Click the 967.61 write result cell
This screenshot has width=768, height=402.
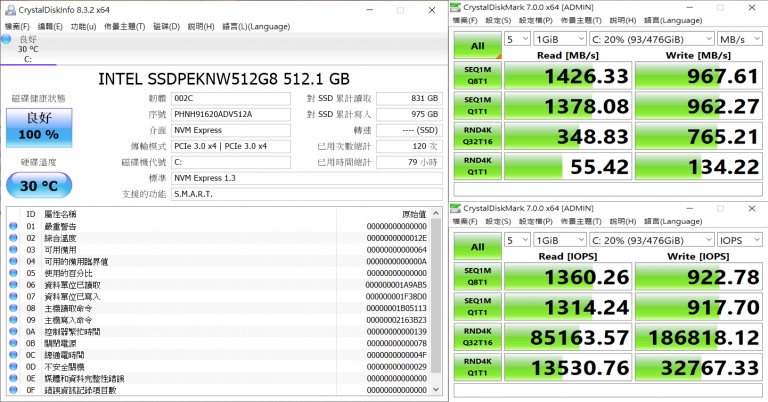(699, 76)
